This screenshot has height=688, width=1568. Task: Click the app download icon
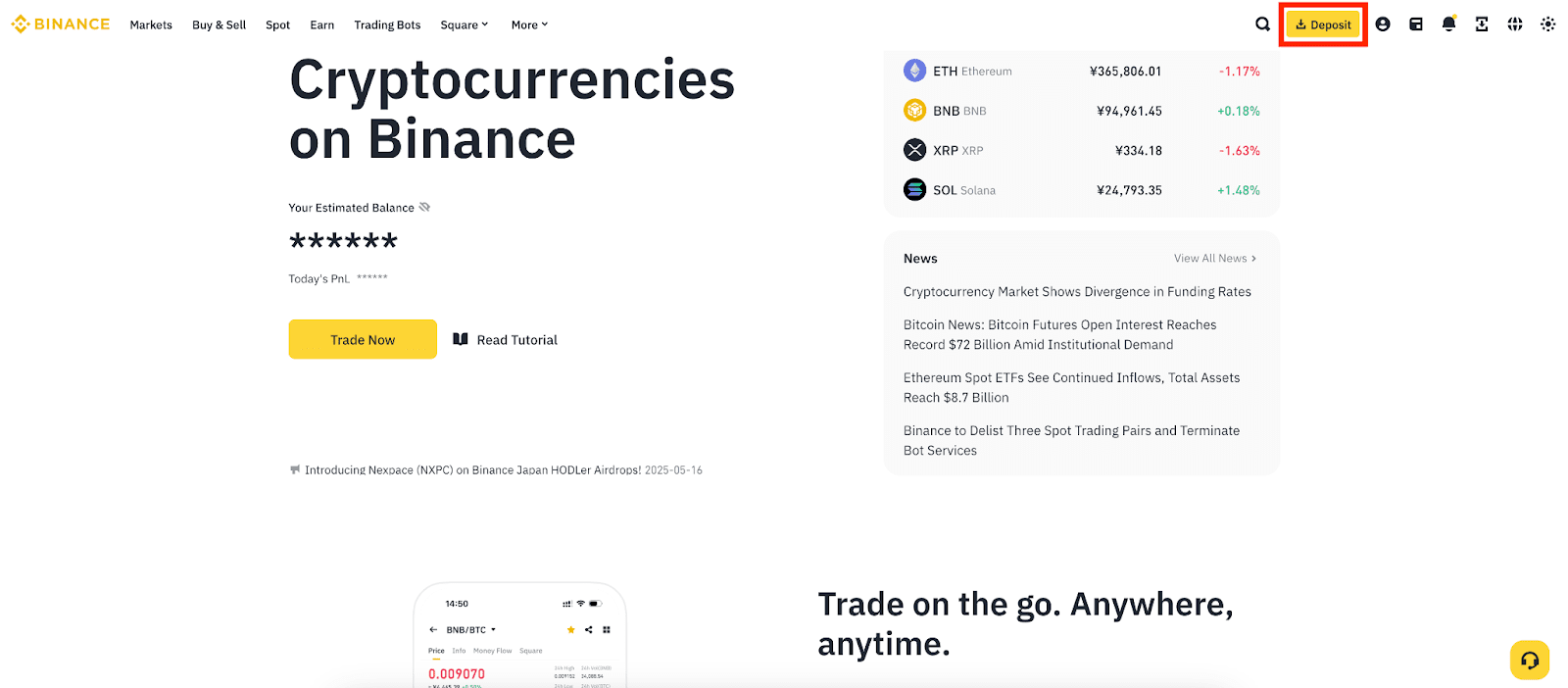(x=1482, y=25)
